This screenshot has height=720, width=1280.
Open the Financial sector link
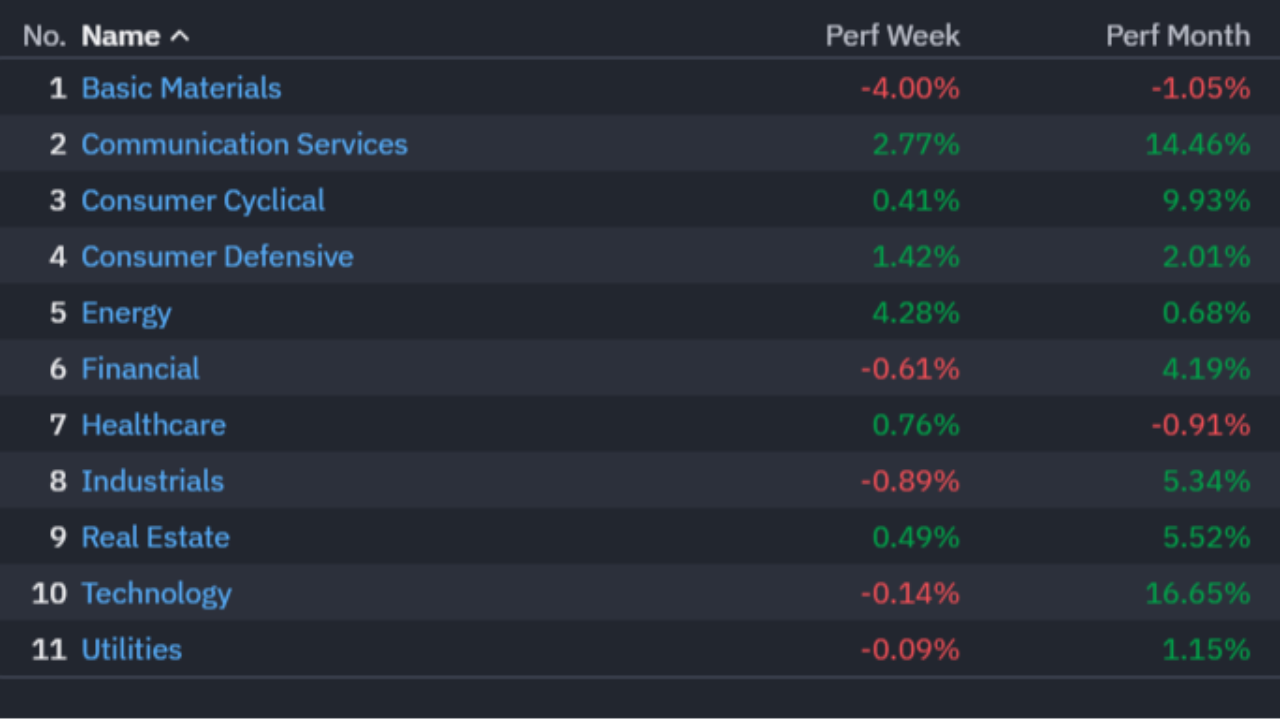tap(140, 369)
